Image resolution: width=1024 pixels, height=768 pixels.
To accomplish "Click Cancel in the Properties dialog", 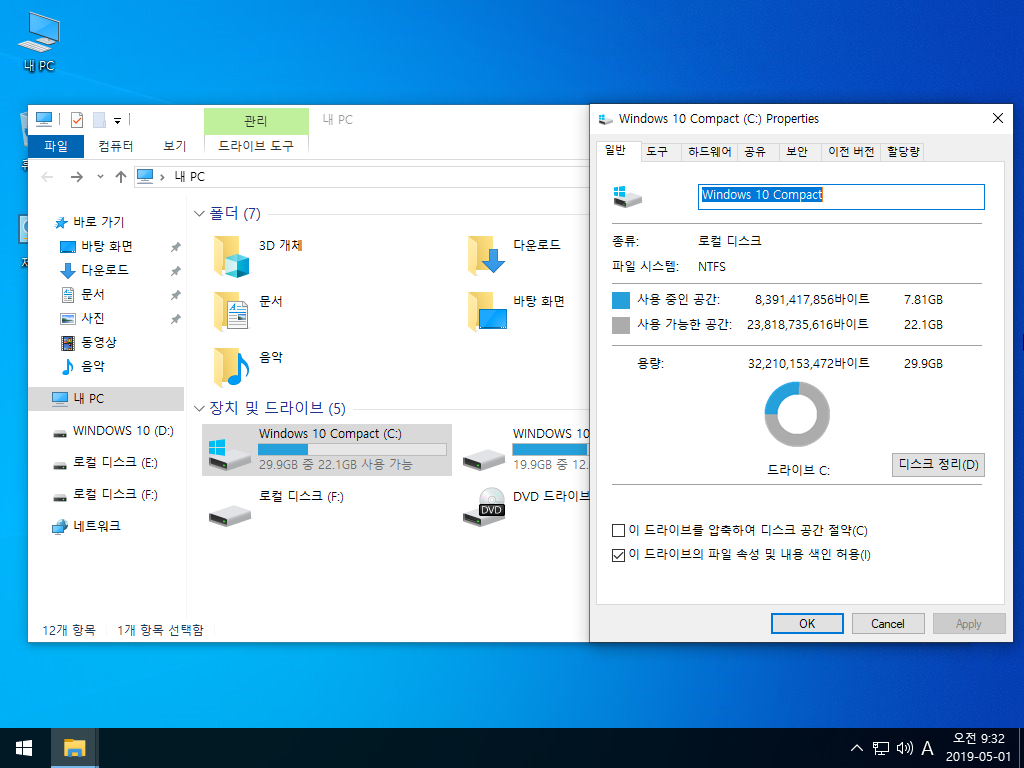I will (888, 624).
